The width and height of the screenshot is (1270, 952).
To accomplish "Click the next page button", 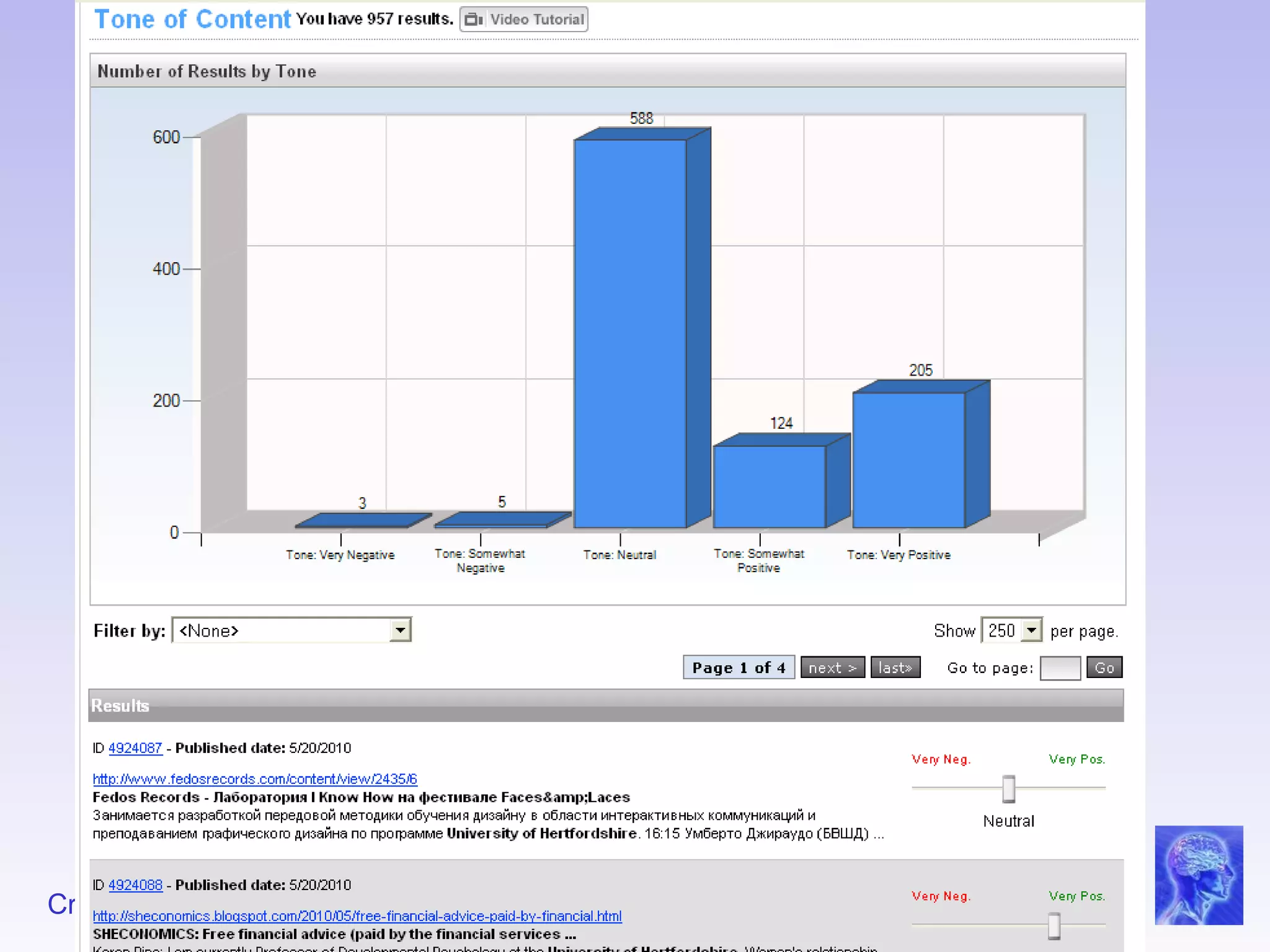I will click(x=832, y=668).
